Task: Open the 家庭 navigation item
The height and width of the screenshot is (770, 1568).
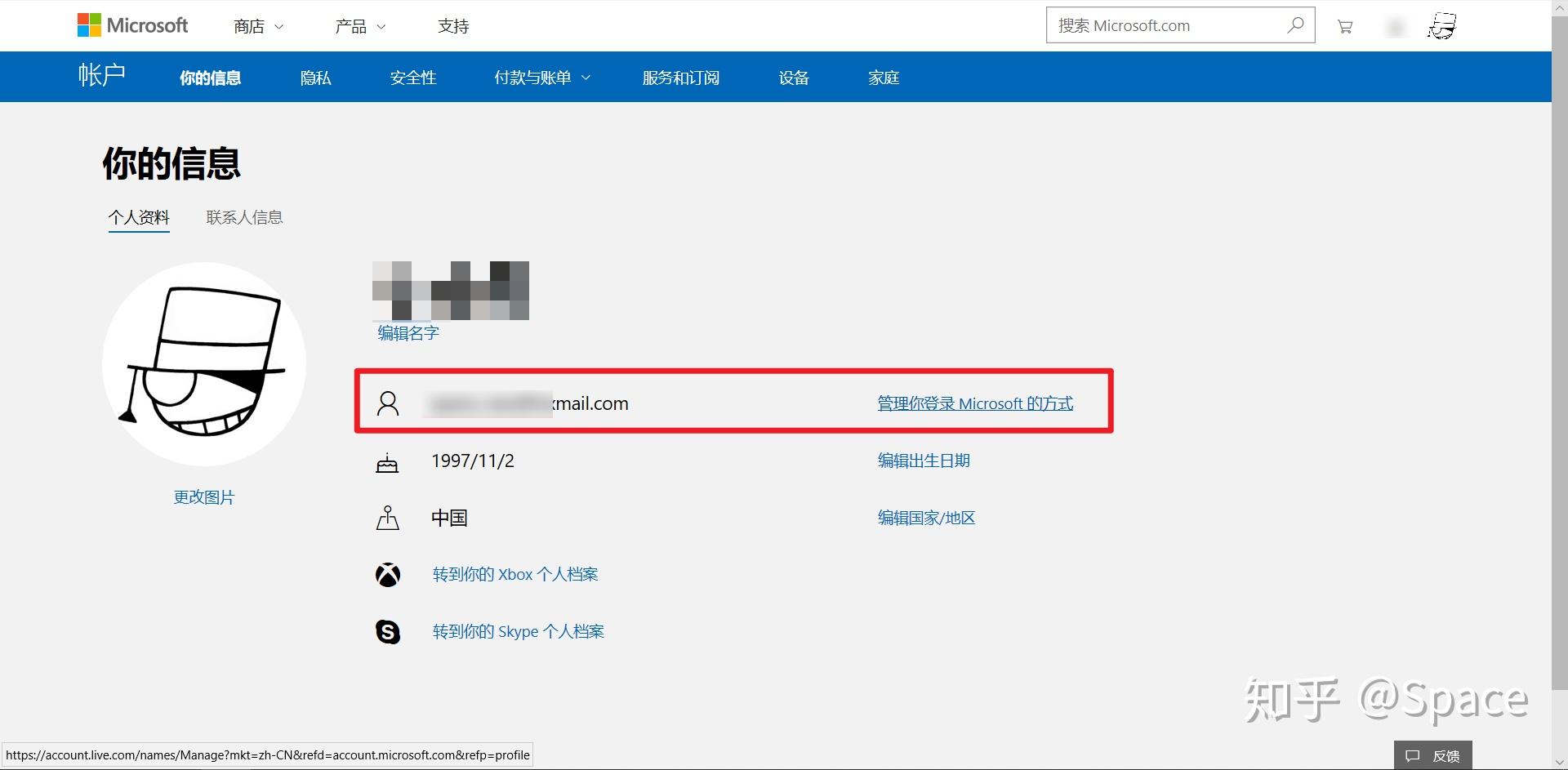Action: (883, 78)
